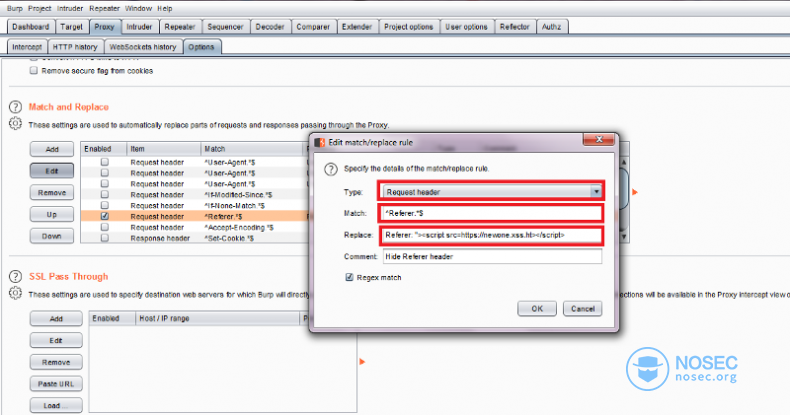Enable first User-Agent request header rule
Image resolution: width=790 pixels, height=415 pixels.
(104, 162)
